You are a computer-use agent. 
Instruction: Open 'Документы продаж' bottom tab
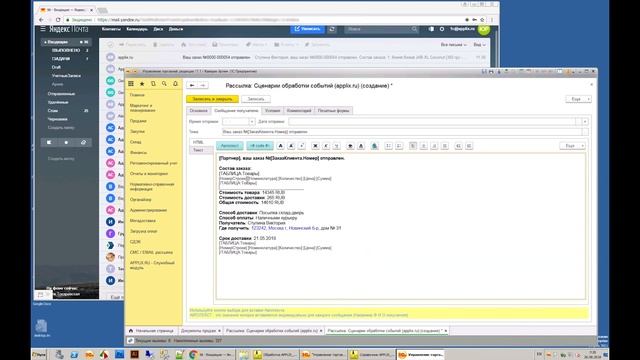point(200,331)
